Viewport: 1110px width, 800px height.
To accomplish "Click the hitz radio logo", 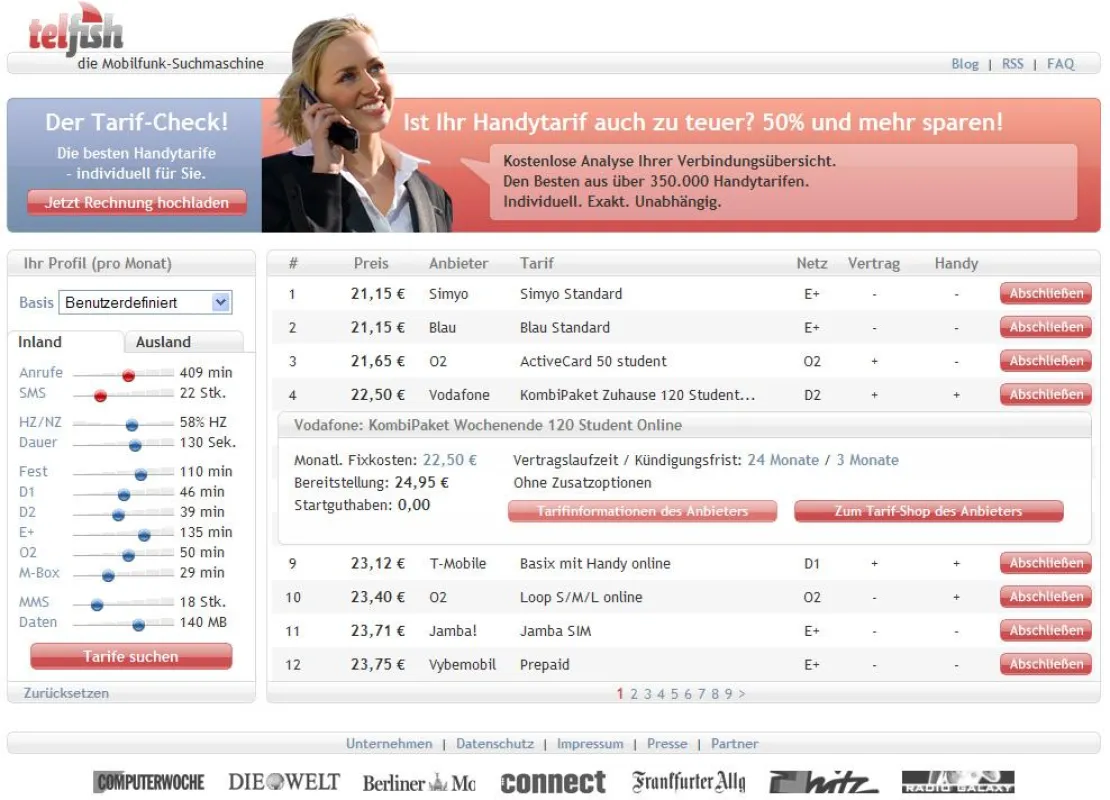I will [x=823, y=782].
